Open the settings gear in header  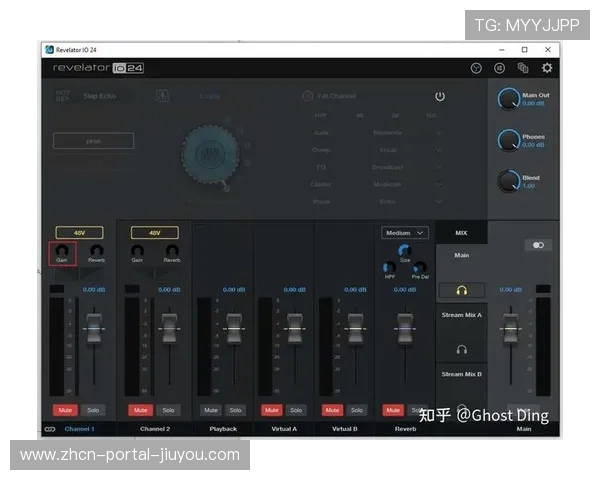tap(547, 68)
